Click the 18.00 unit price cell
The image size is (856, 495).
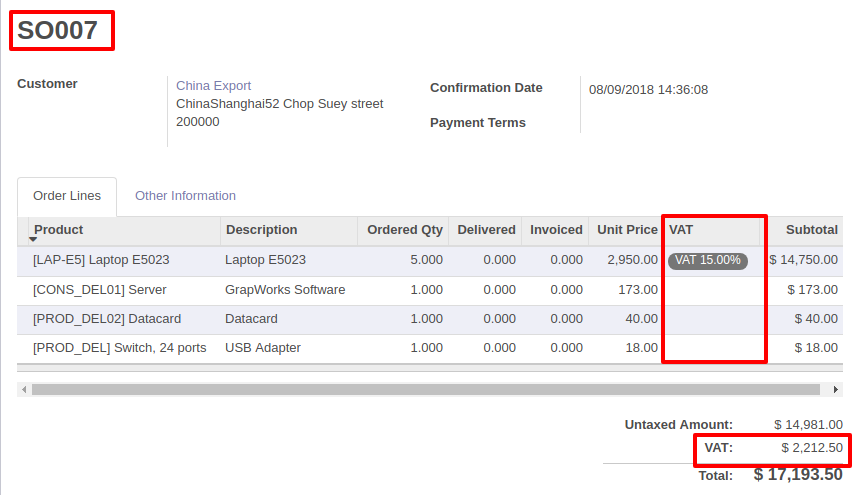(641, 348)
